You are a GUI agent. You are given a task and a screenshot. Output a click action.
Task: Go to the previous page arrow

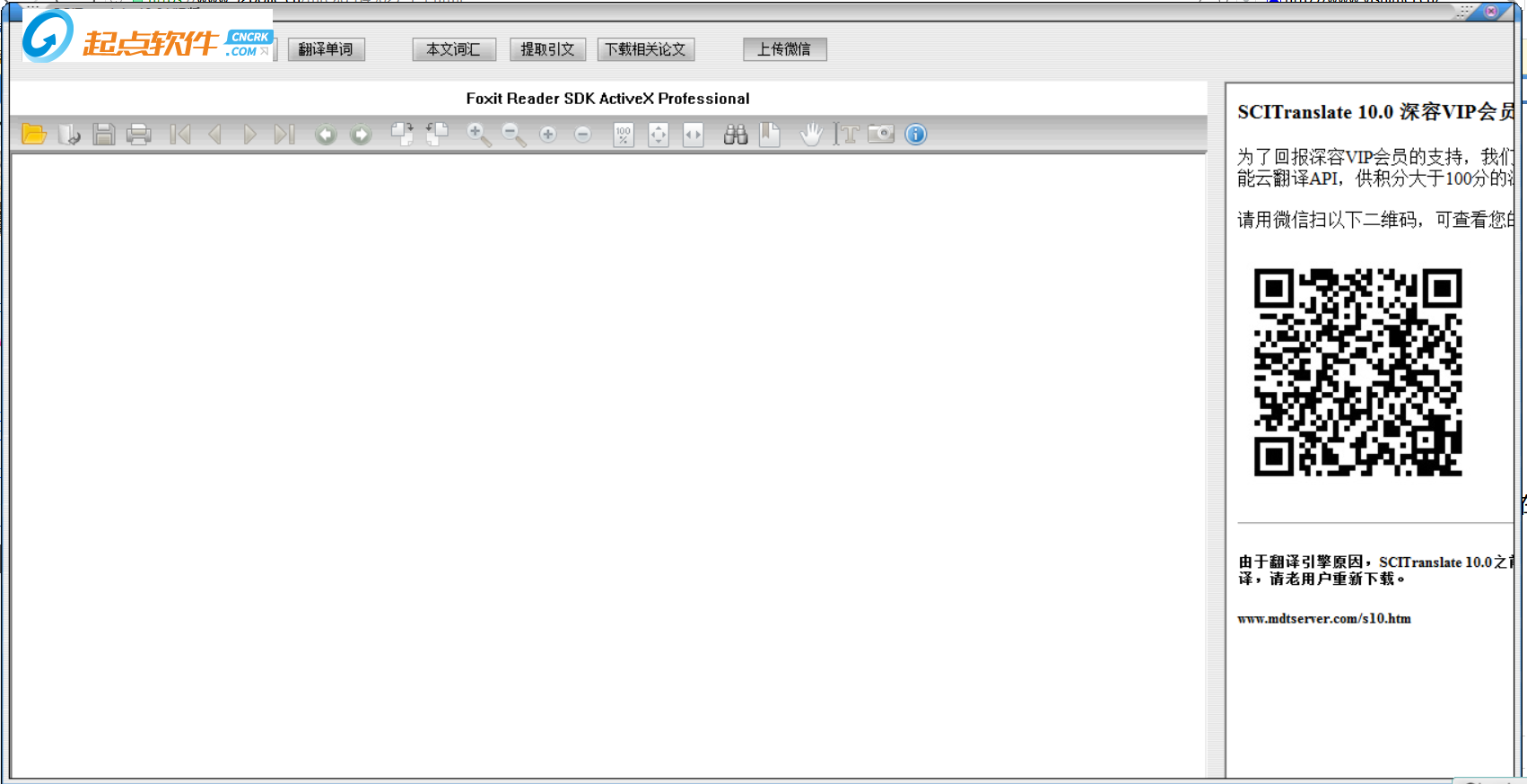214,135
